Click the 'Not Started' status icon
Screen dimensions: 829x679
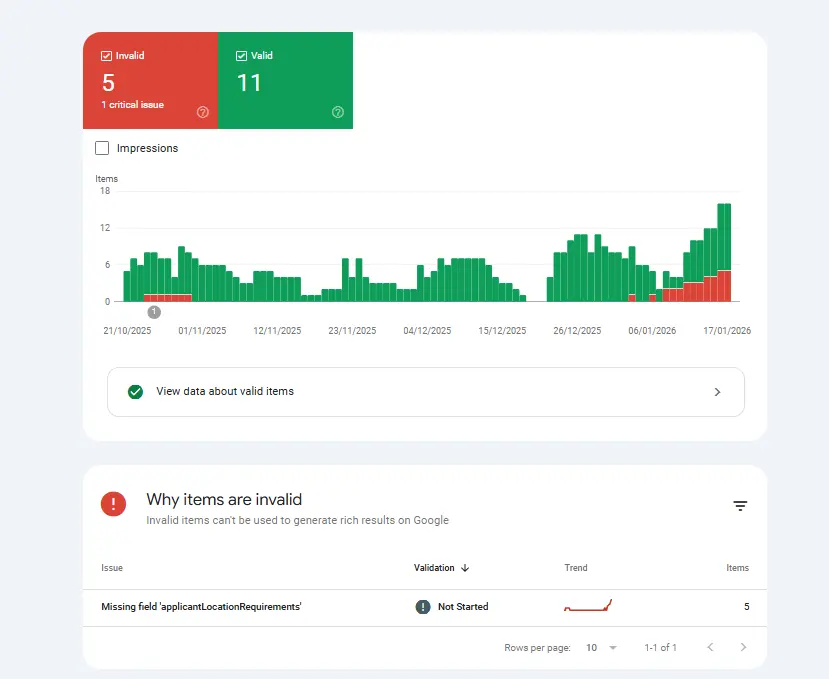coord(423,607)
